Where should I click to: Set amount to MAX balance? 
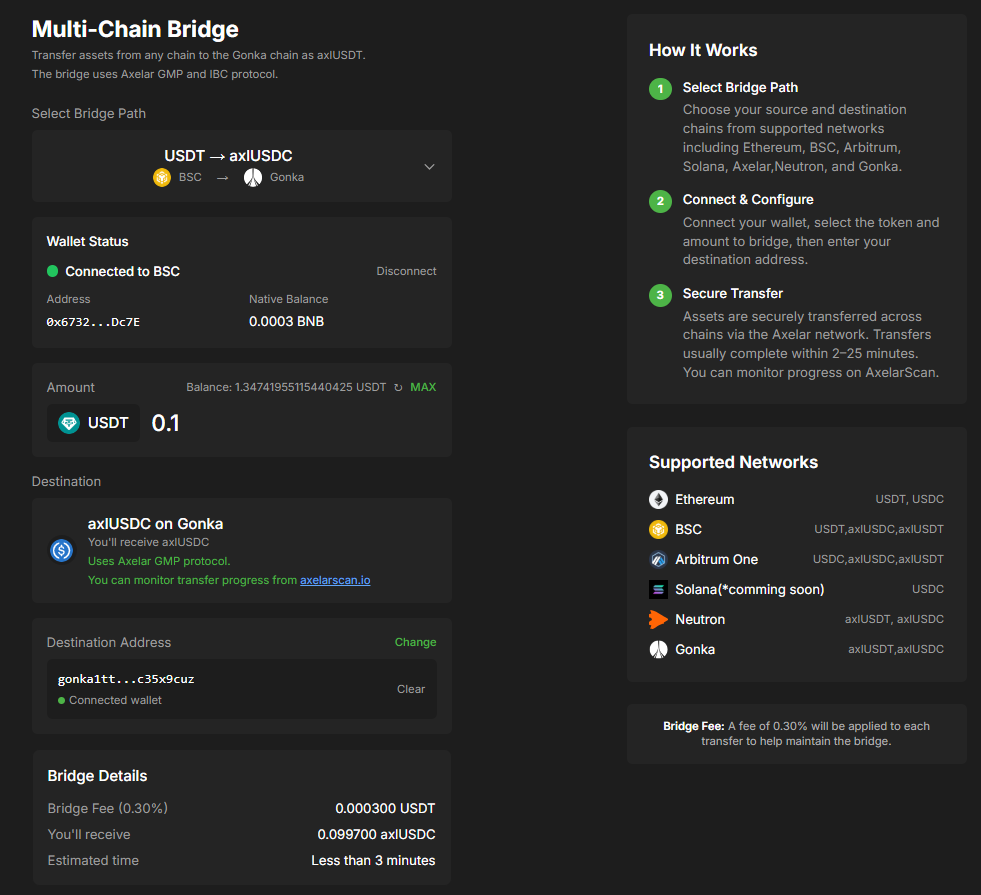[423, 387]
